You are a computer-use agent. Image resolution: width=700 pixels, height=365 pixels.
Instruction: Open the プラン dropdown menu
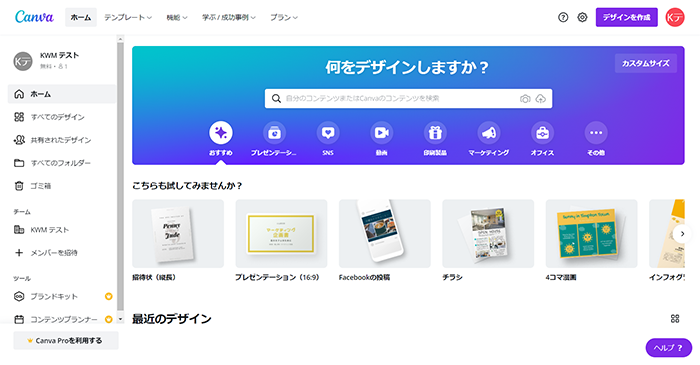coord(284,17)
